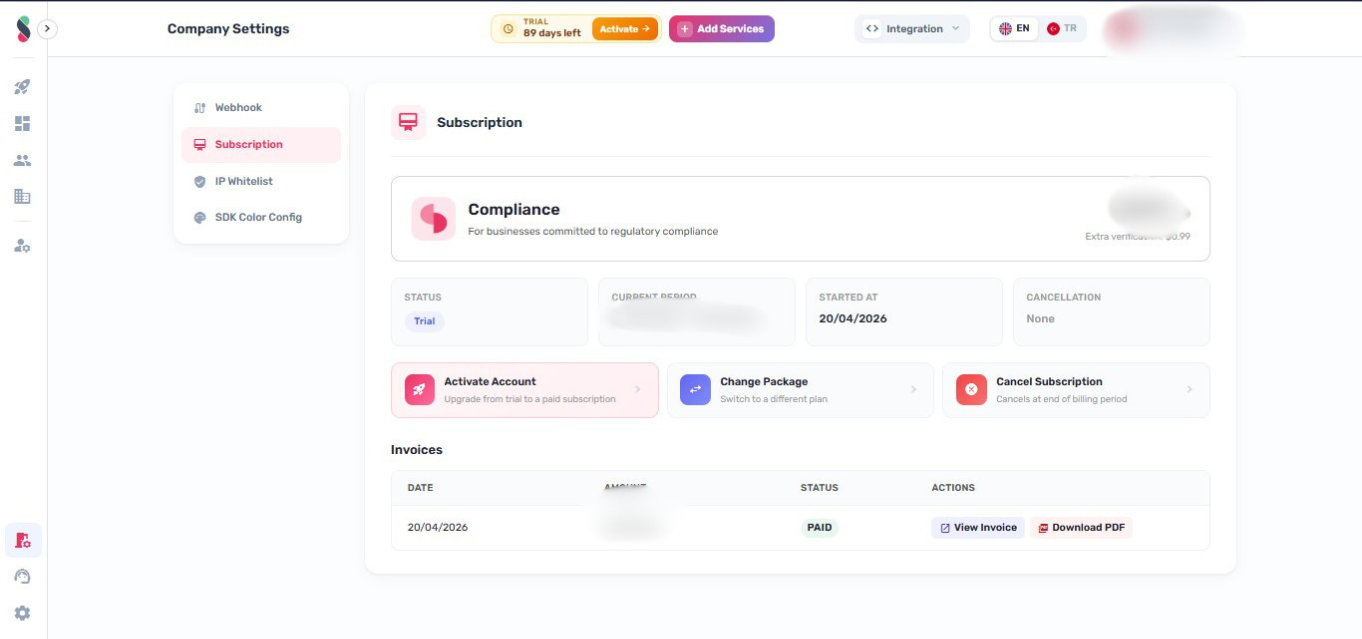
Task: Click Add Services button
Action: click(722, 29)
